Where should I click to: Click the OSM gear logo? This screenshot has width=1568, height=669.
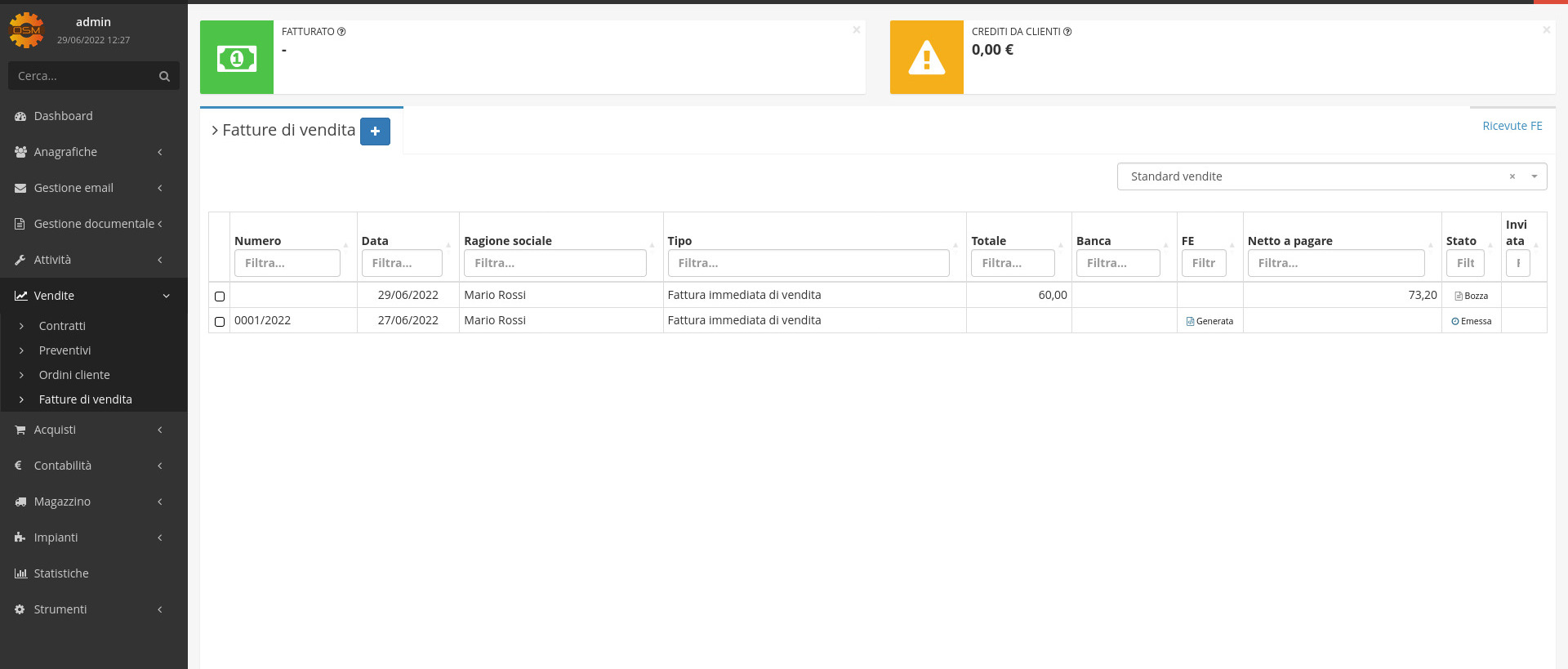pos(26,30)
